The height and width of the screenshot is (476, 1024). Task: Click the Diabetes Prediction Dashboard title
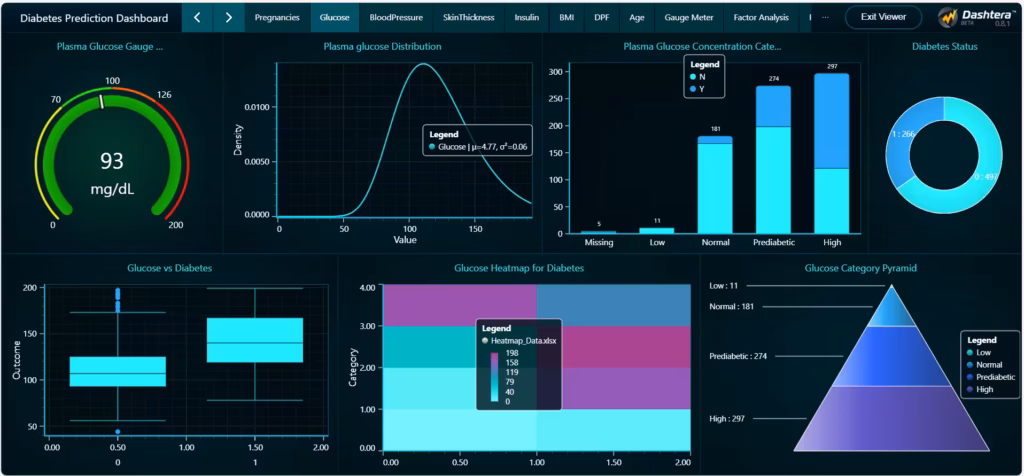94,18
